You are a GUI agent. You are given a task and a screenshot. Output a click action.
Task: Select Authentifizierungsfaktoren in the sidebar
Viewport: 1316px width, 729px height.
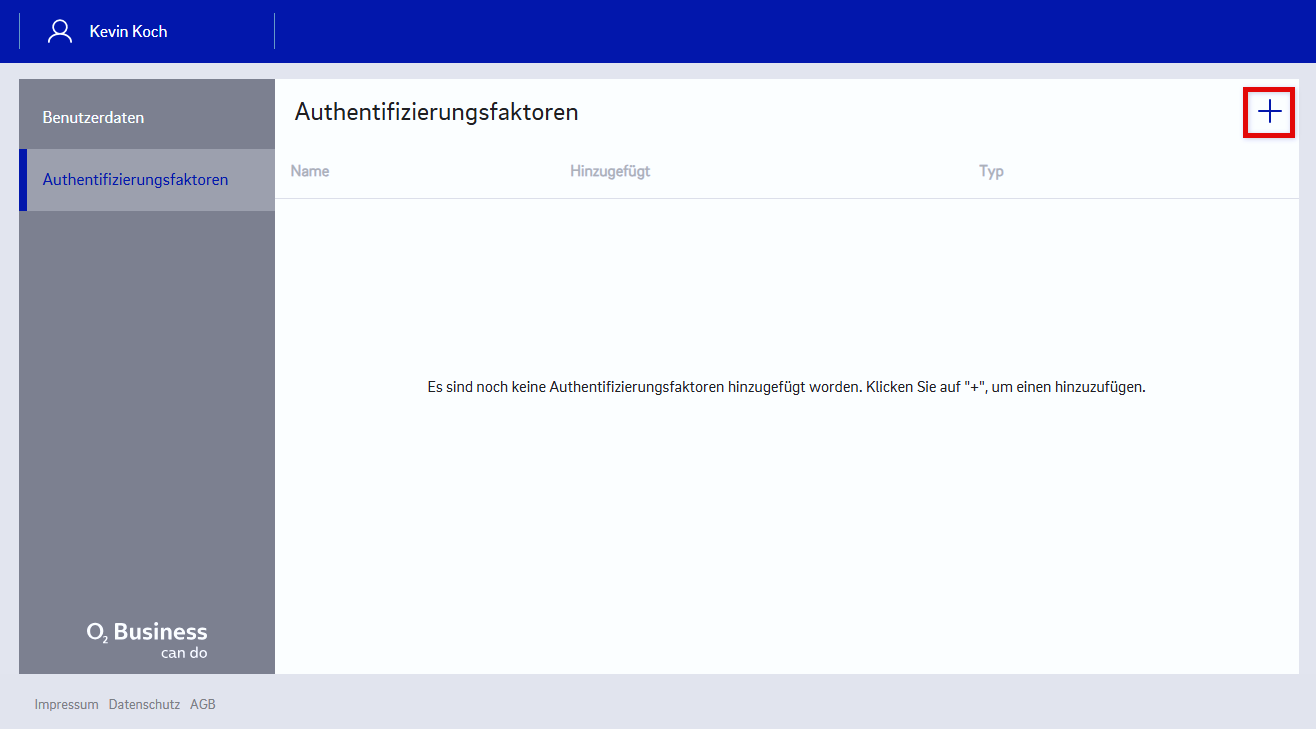[135, 180]
